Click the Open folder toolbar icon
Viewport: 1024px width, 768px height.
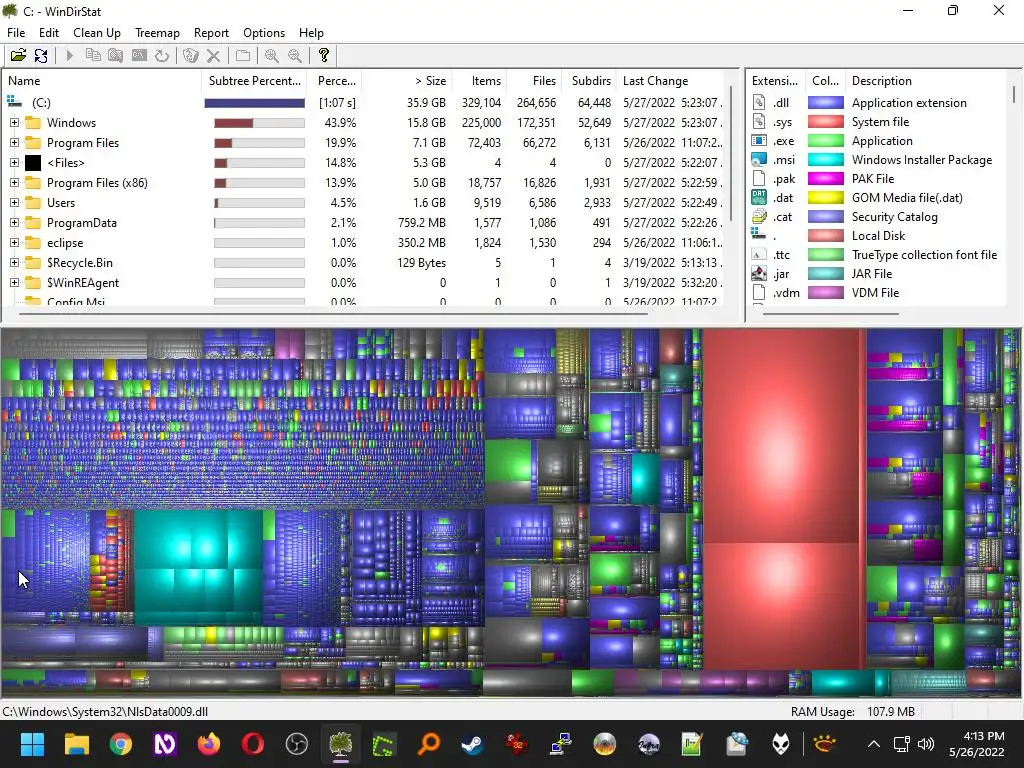coord(18,56)
